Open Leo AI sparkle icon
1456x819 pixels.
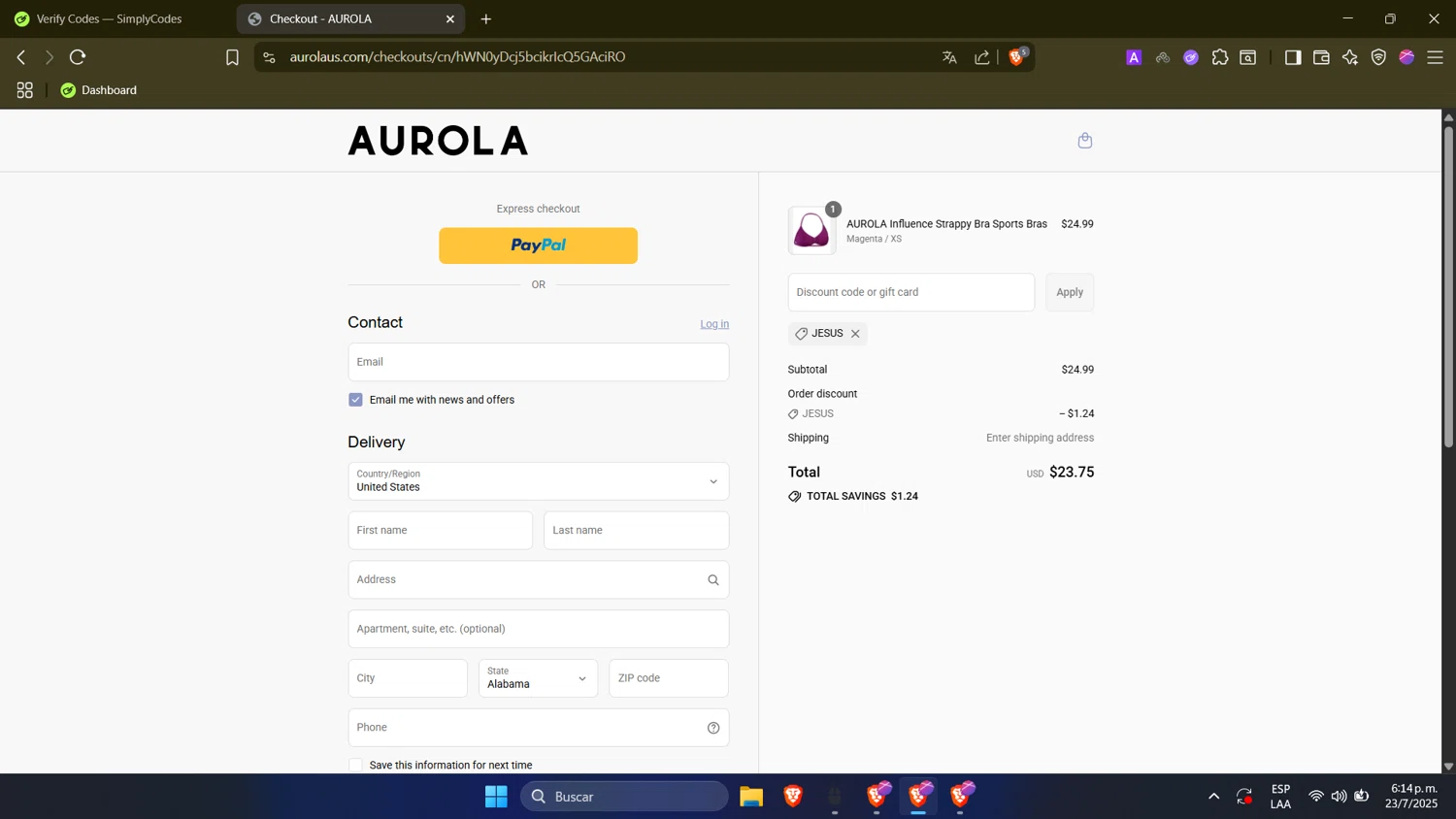coord(1350,57)
